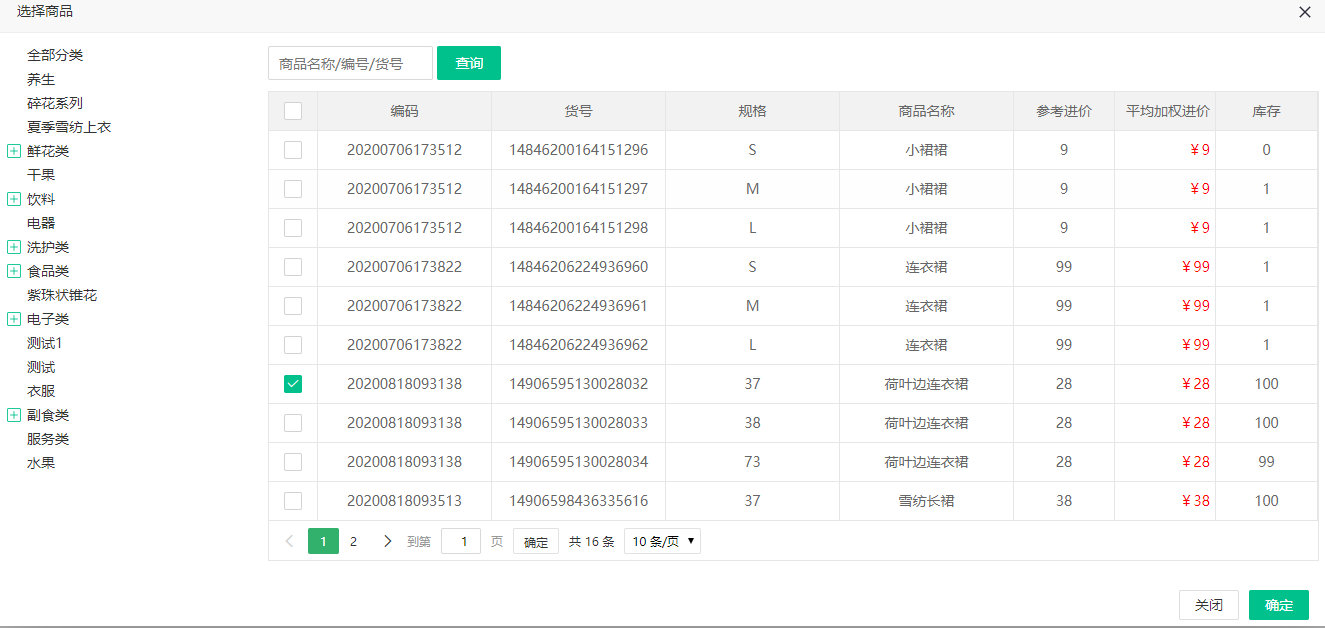Go to next page using arrow icon
The height and width of the screenshot is (628, 1325).
pyautogui.click(x=388, y=541)
